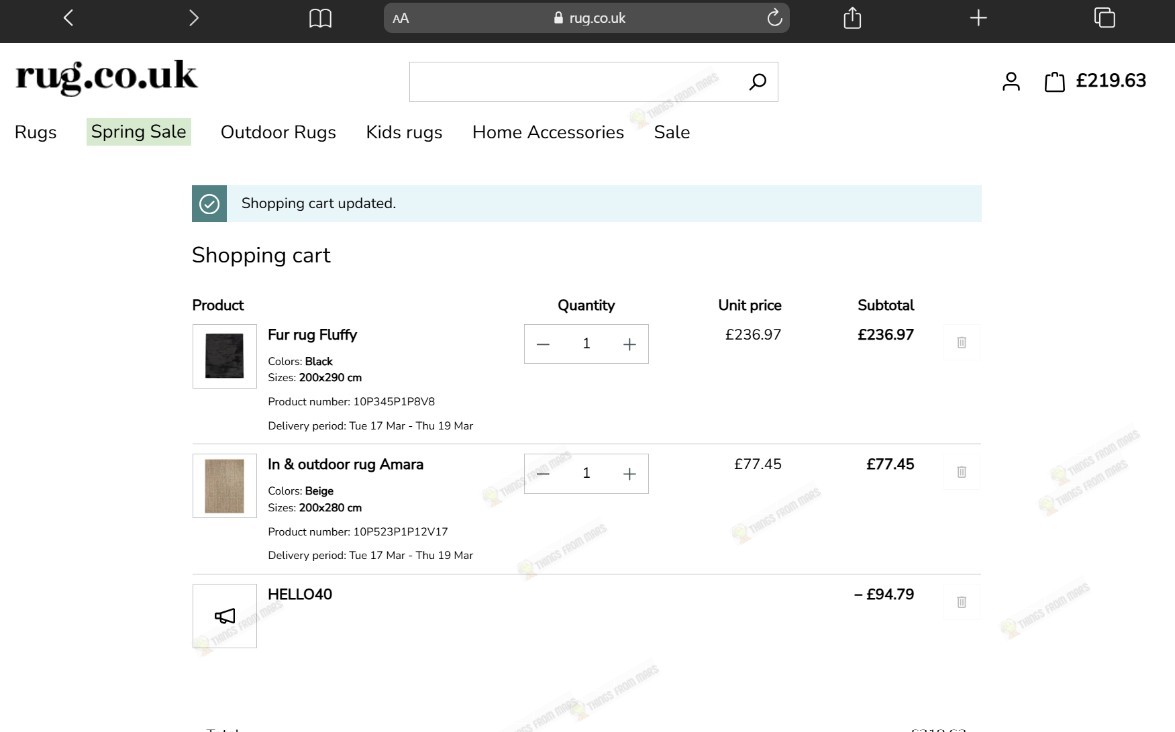Tap the AA reader text-size control
The height and width of the screenshot is (732, 1175).
pos(401,18)
